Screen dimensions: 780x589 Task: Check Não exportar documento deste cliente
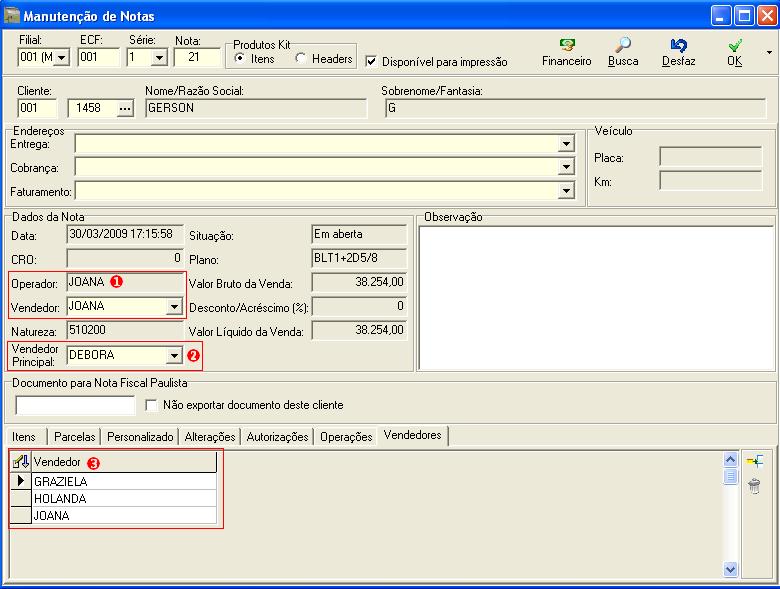[152, 405]
